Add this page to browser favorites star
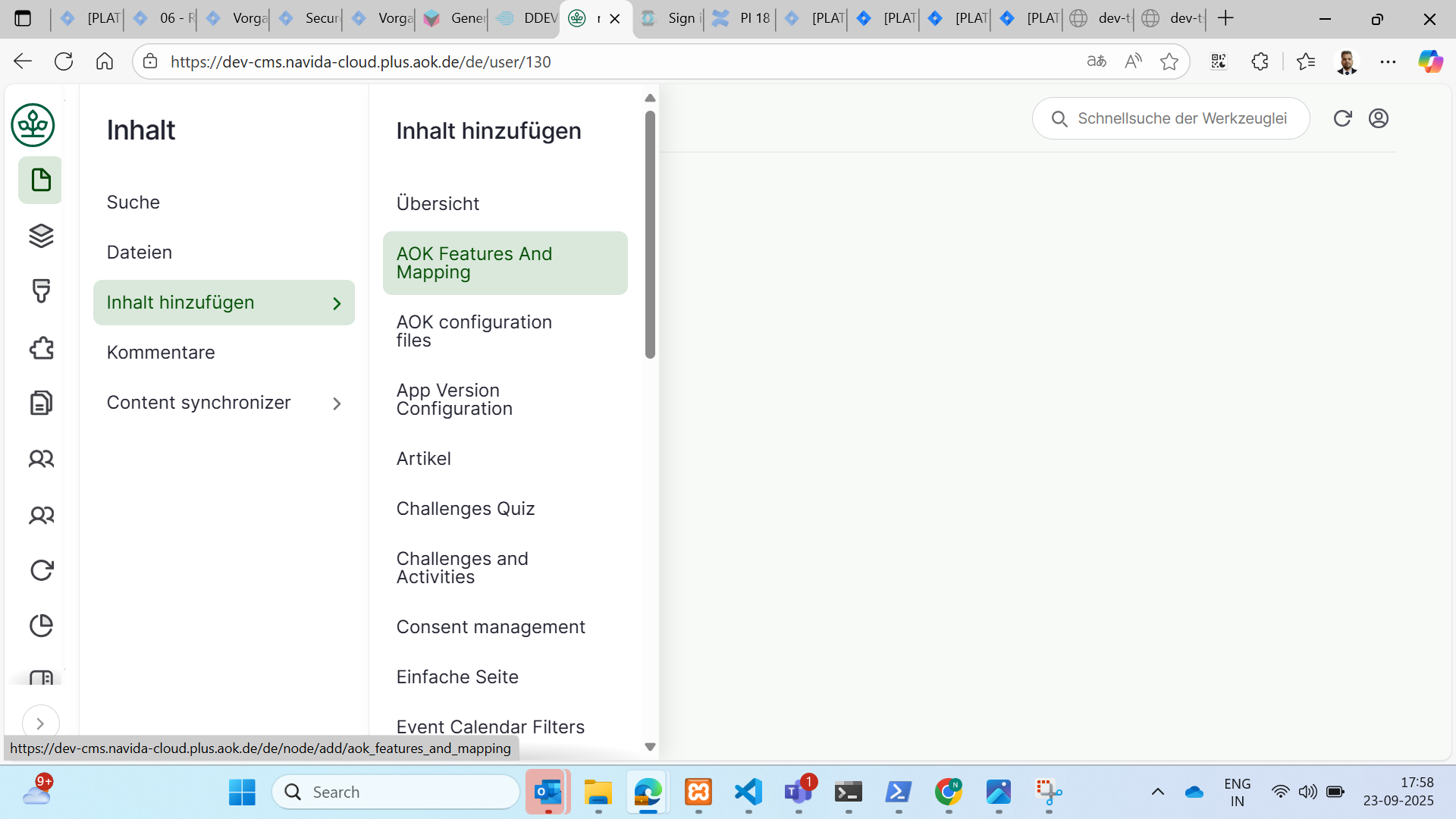Viewport: 1456px width, 819px height. pos(1169,62)
